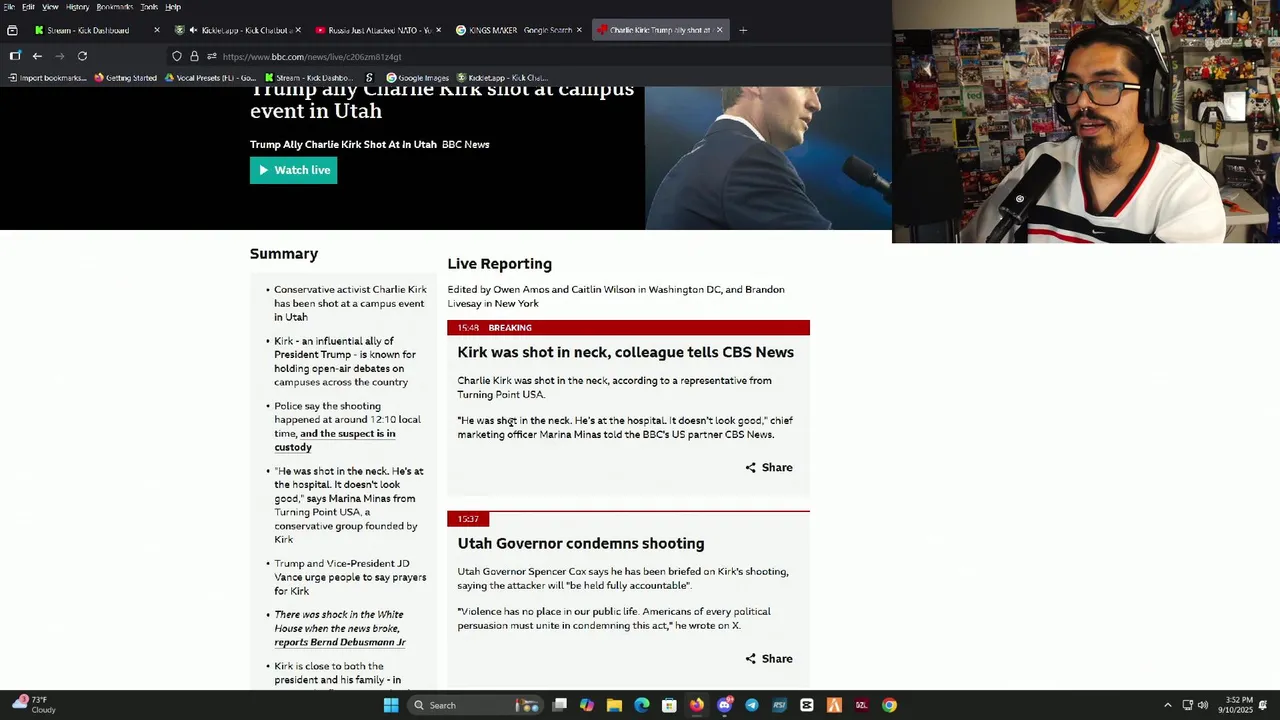
Task: Click the Watch live button
Action: [294, 170]
